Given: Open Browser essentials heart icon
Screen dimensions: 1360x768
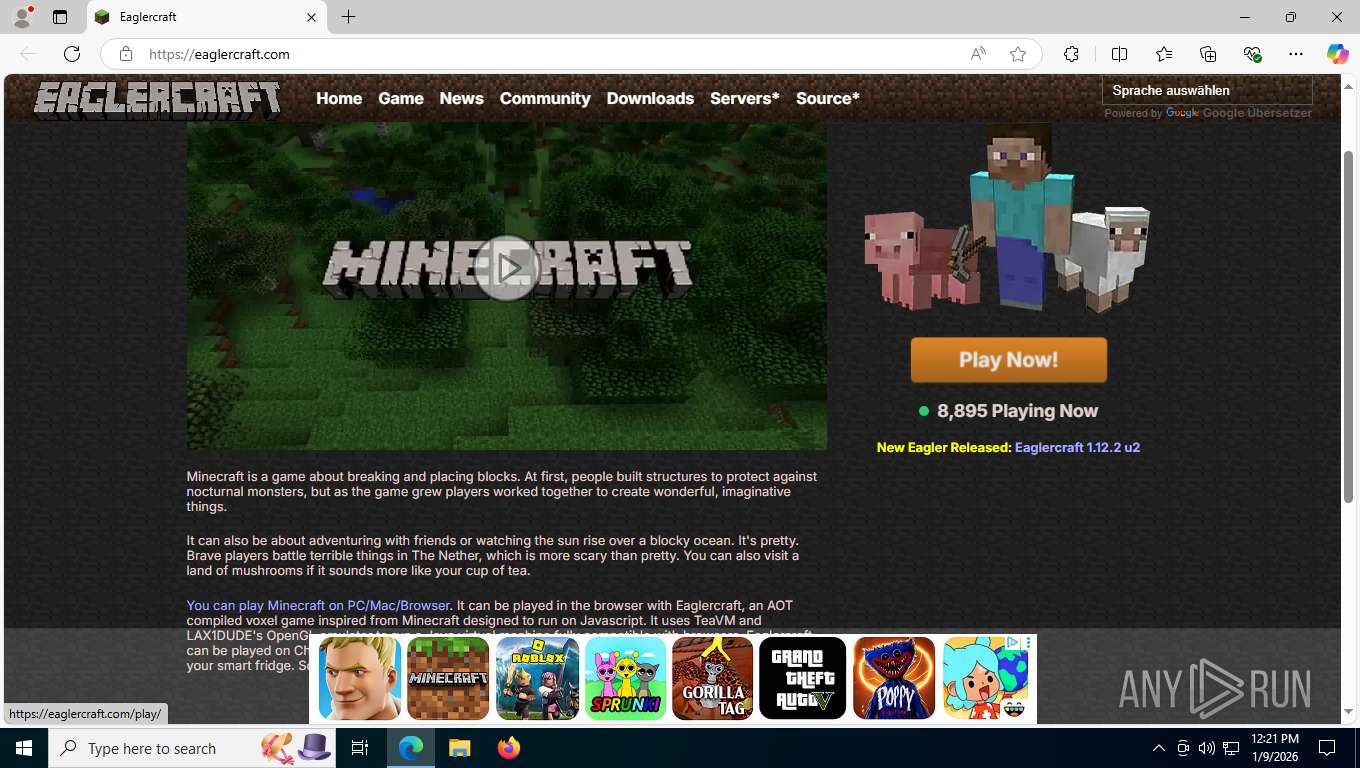Looking at the screenshot, I should pyautogui.click(x=1252, y=54).
